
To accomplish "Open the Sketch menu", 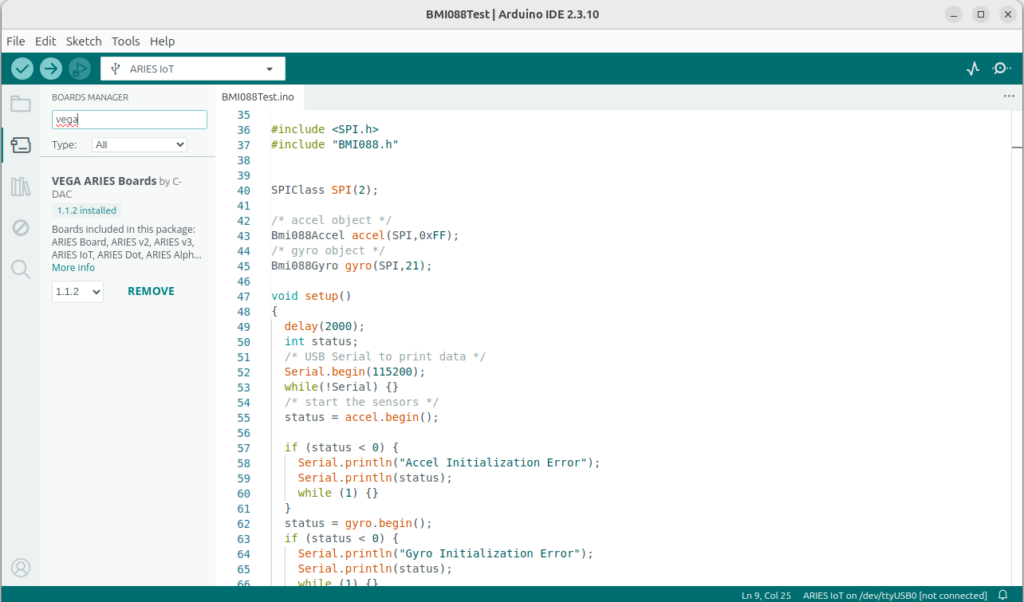I will [84, 41].
